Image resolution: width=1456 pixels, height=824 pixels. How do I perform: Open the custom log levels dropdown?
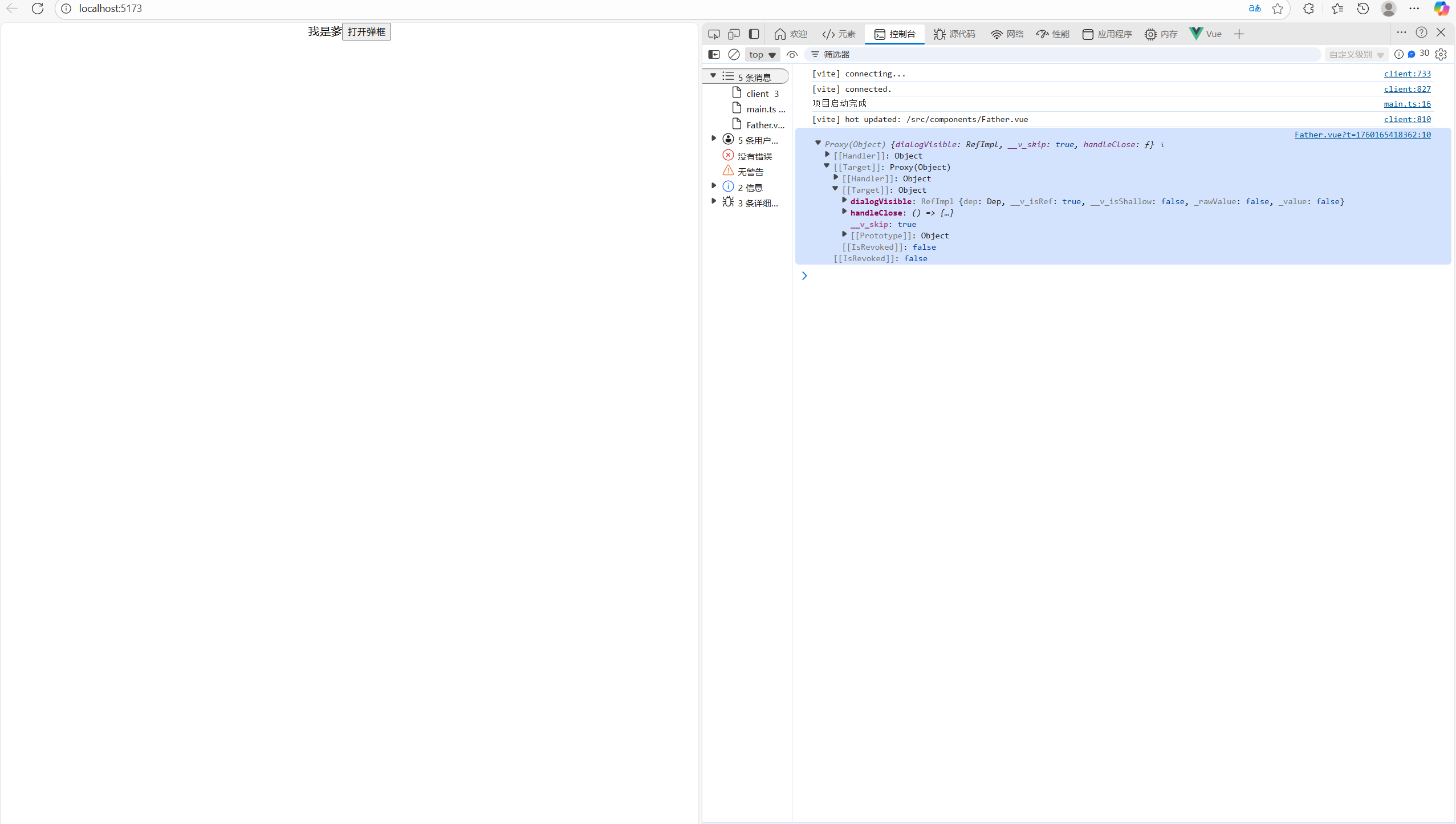tap(1356, 55)
